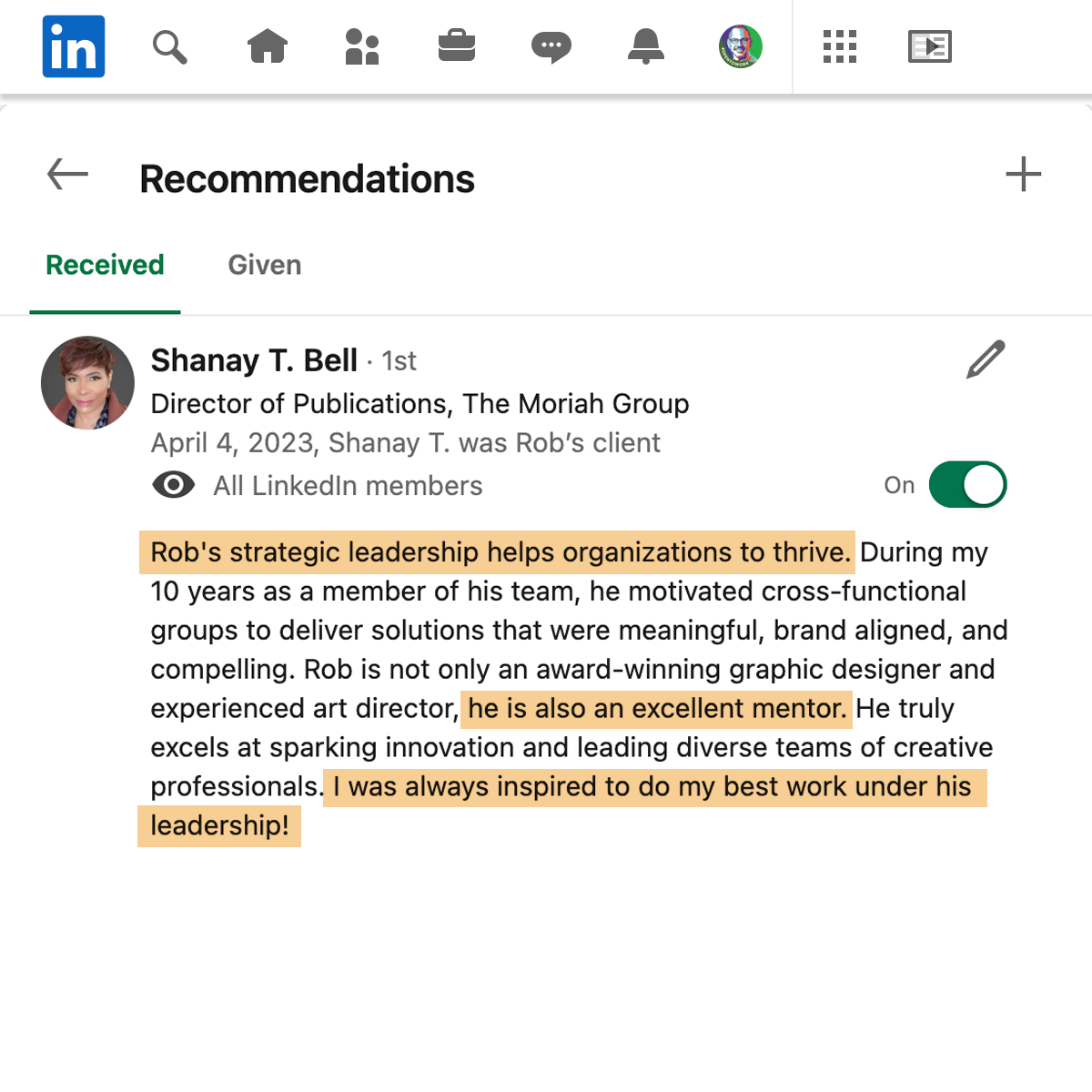
Task: Open the apps grid icon
Action: point(840,46)
